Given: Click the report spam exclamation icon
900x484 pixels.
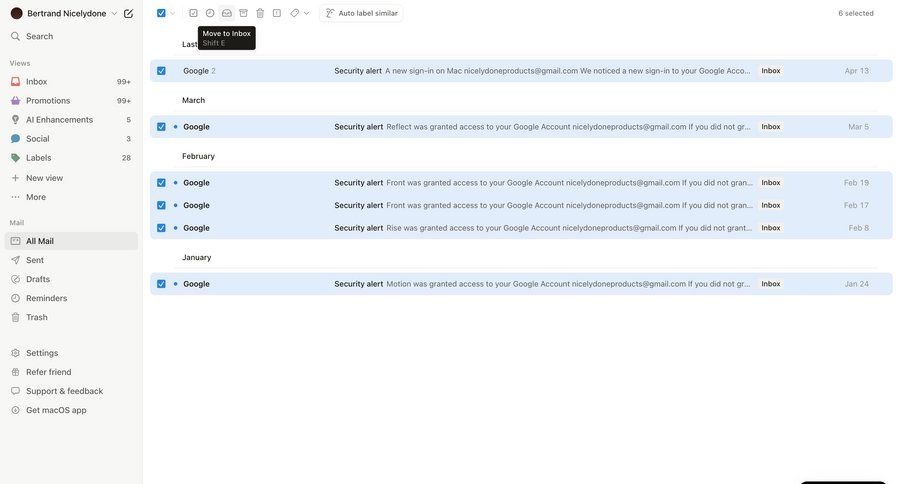Looking at the screenshot, I should click(x=277, y=13).
